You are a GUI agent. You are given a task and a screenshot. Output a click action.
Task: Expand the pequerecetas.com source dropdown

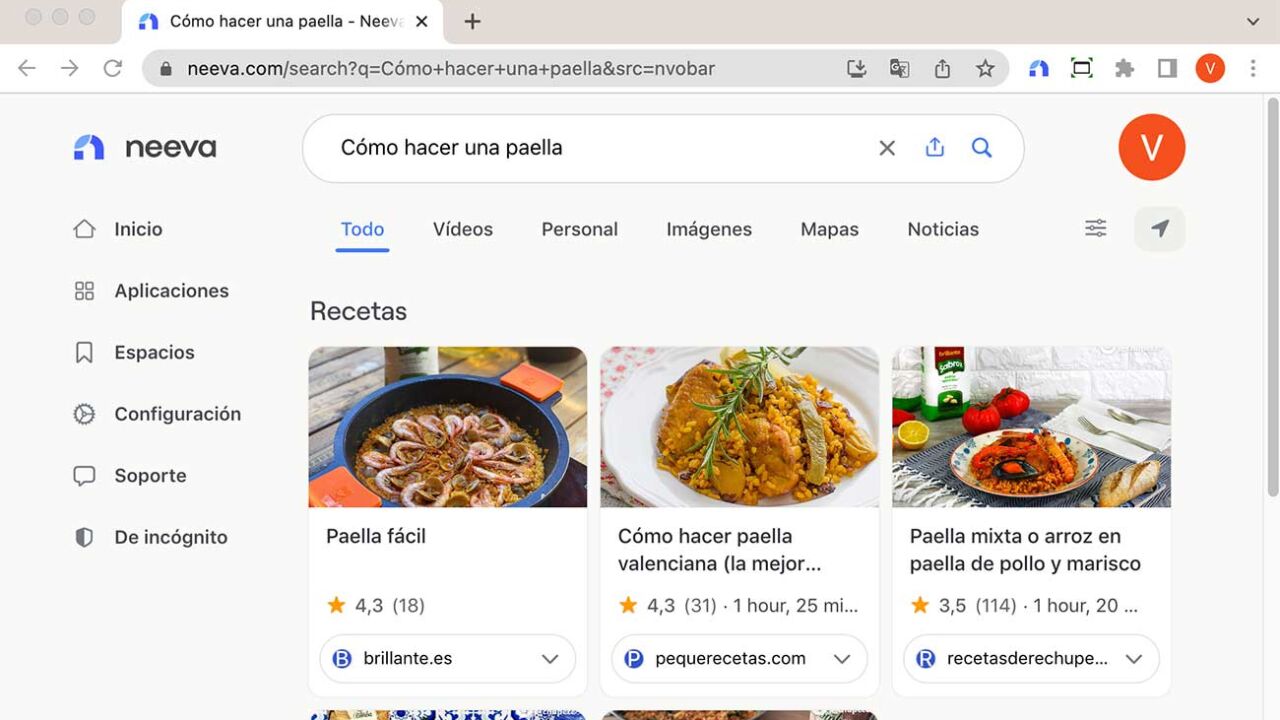[x=841, y=659]
